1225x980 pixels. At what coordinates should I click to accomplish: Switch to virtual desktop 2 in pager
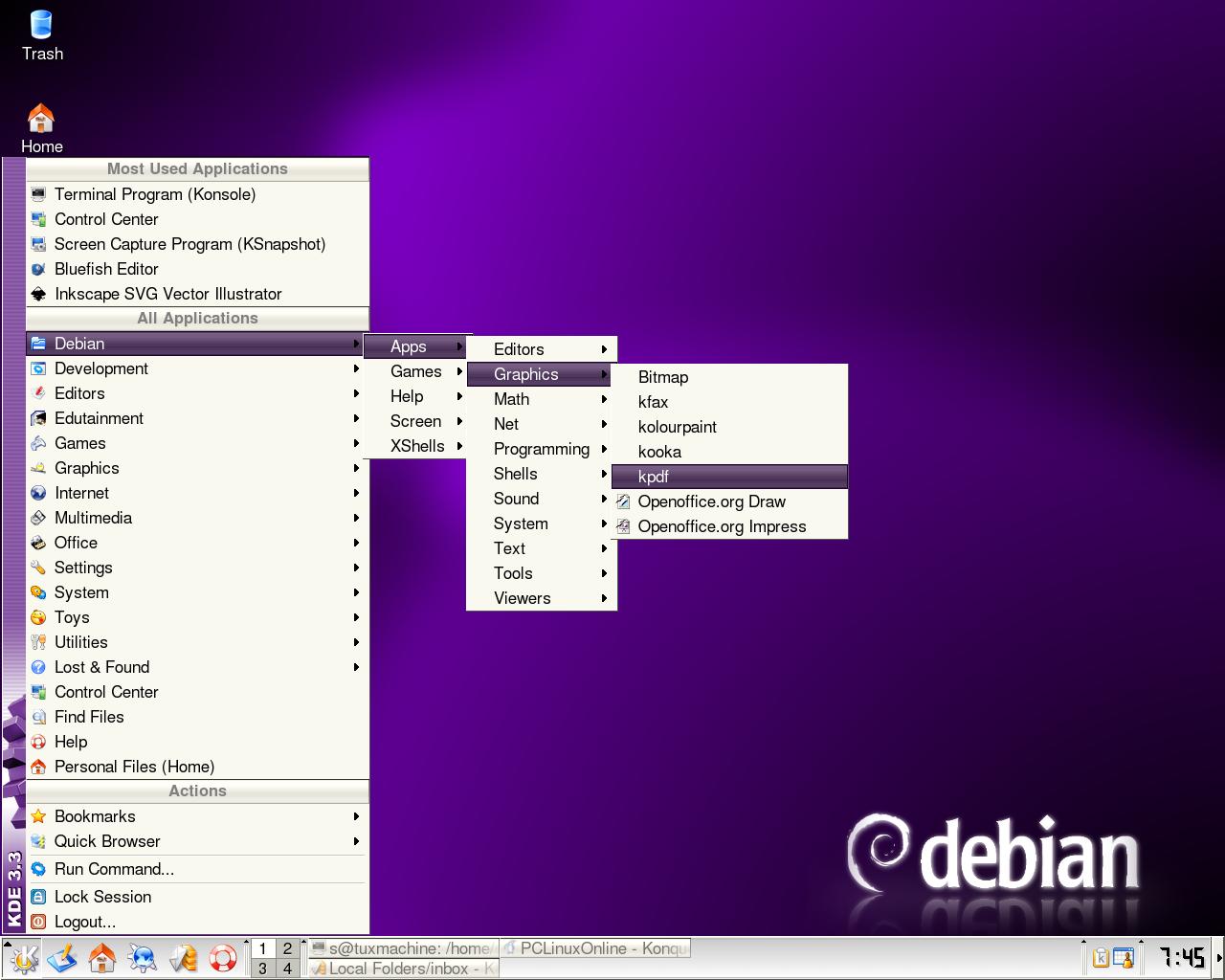(287, 948)
